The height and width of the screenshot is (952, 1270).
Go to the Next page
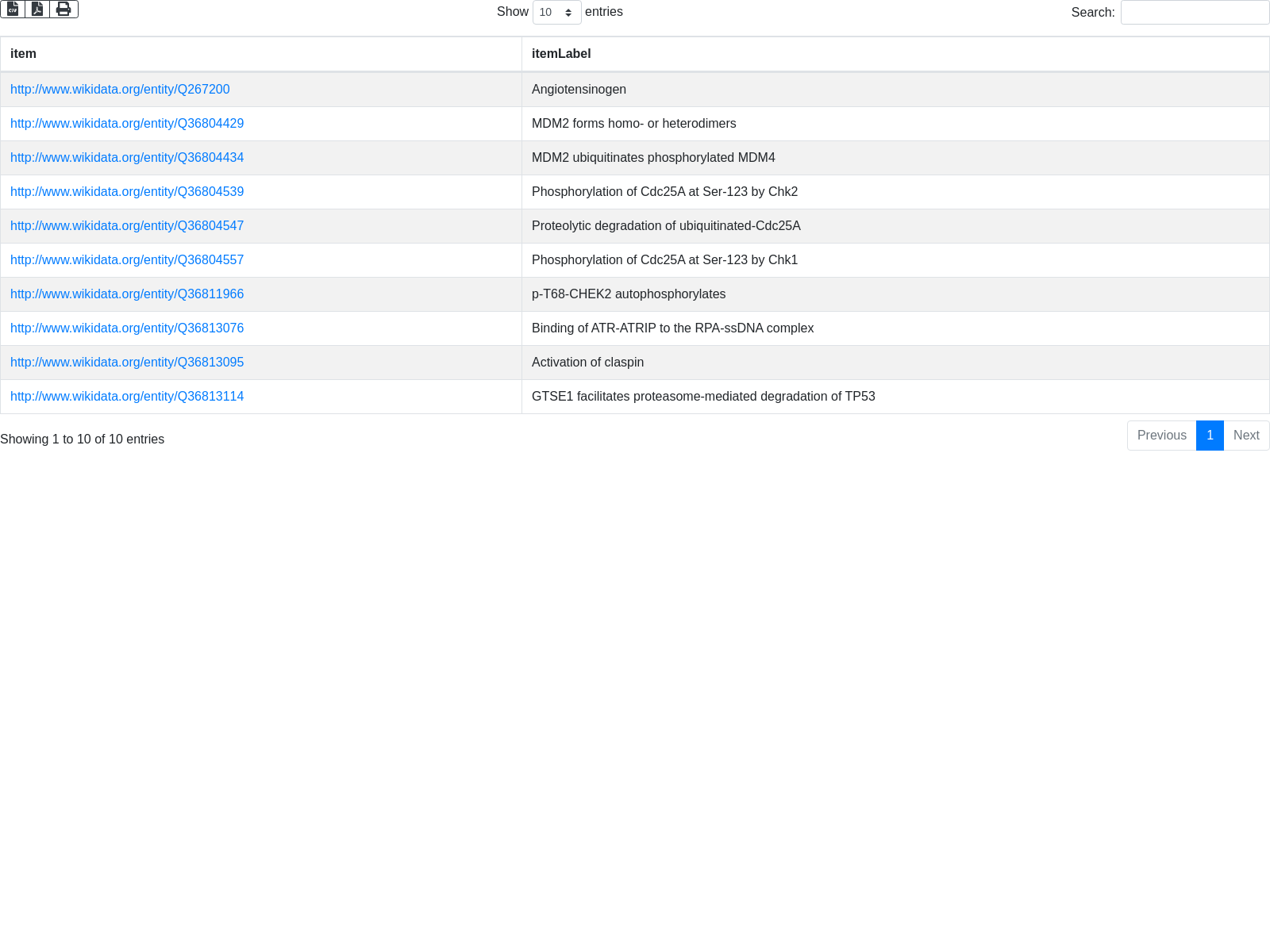tap(1246, 436)
